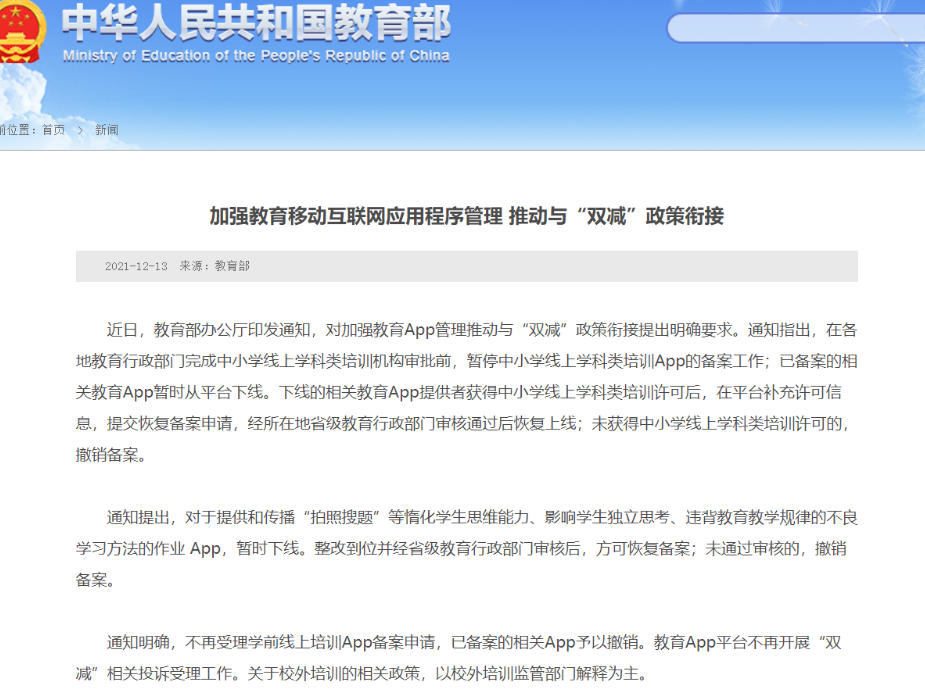Click the paragraph beginning 通知提出，对于提供和传播
The image size is (925, 693).
click(467, 549)
